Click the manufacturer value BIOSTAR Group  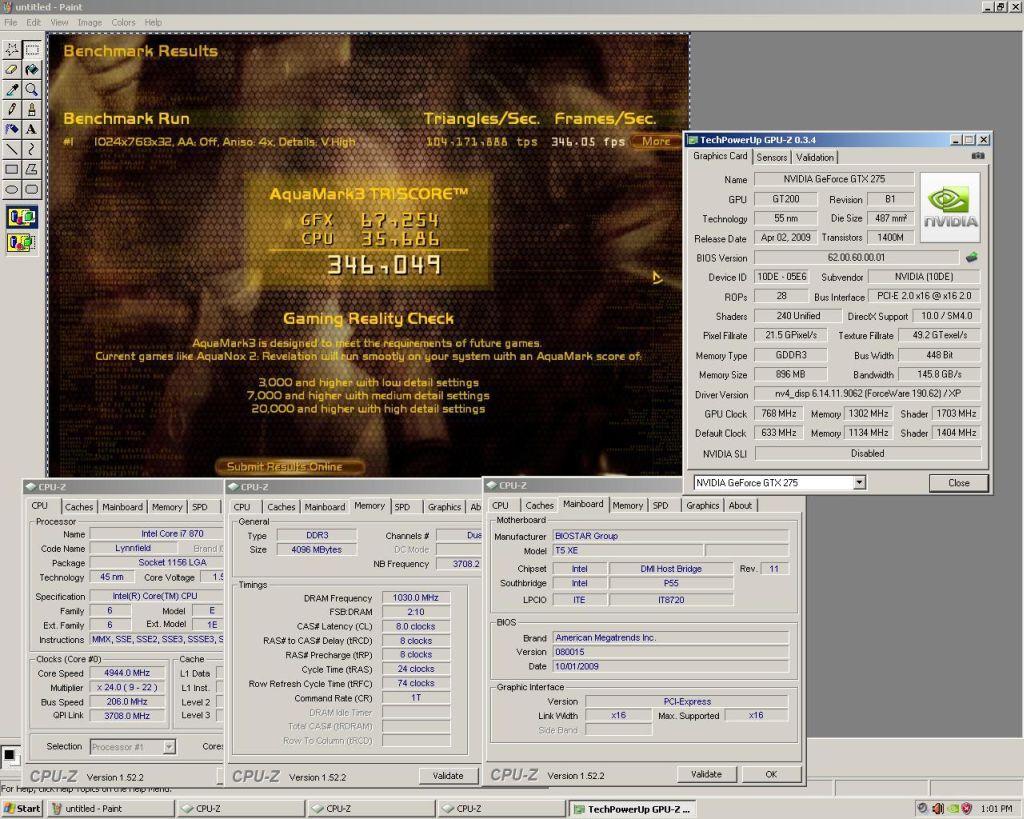point(670,536)
